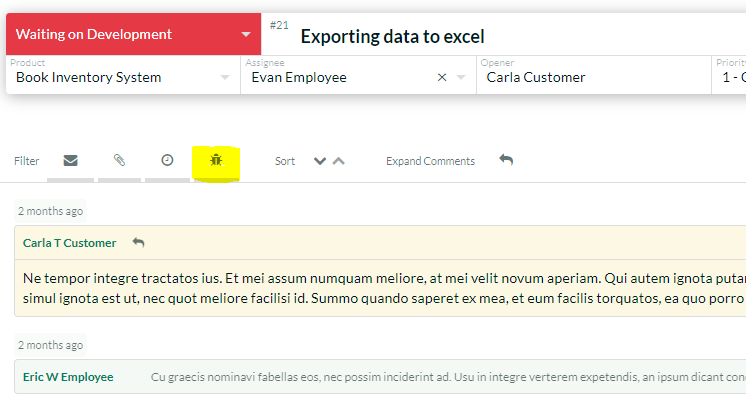Toggle the clock history filter
746x407 pixels.
point(167,161)
